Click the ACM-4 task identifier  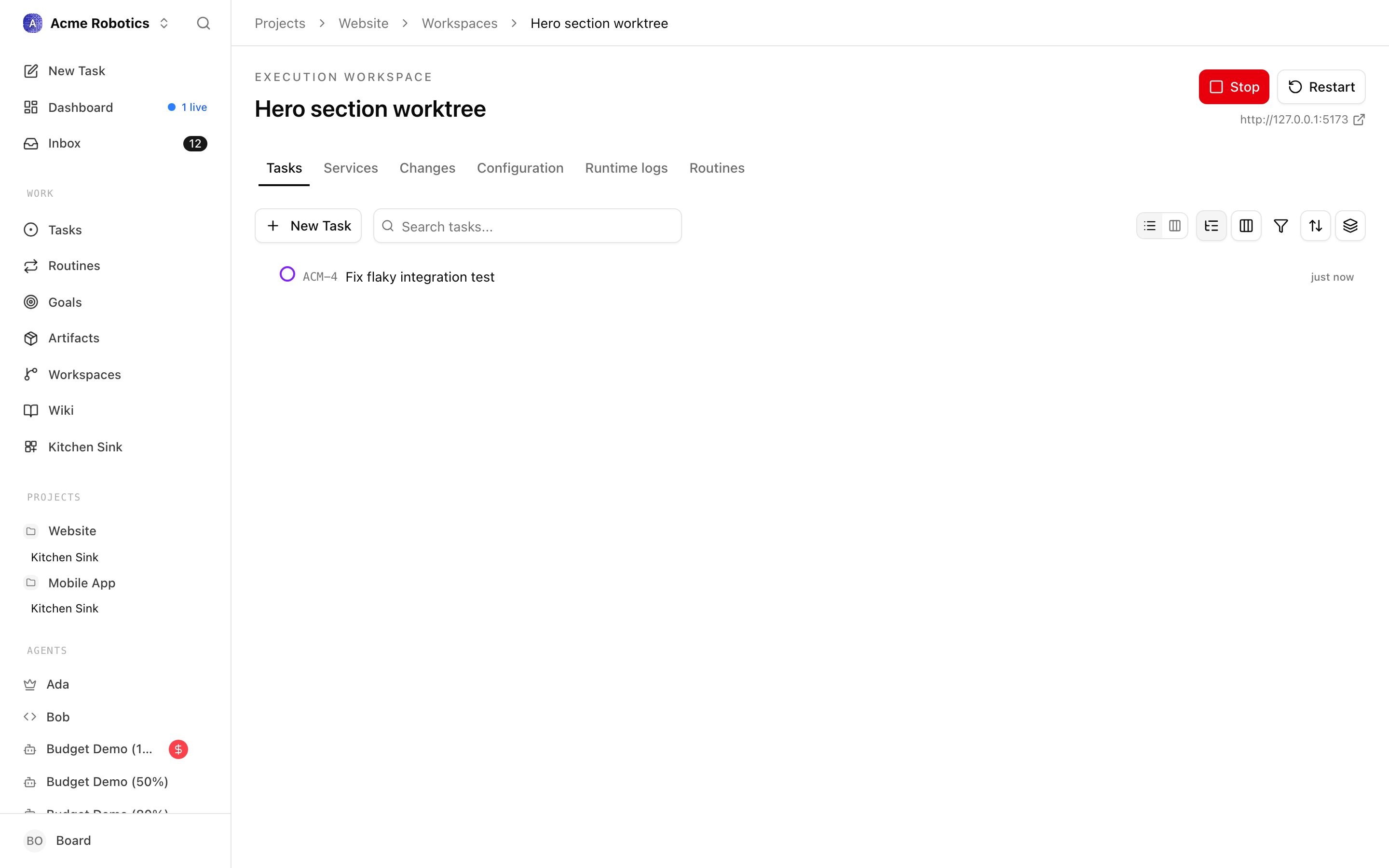pyautogui.click(x=320, y=277)
